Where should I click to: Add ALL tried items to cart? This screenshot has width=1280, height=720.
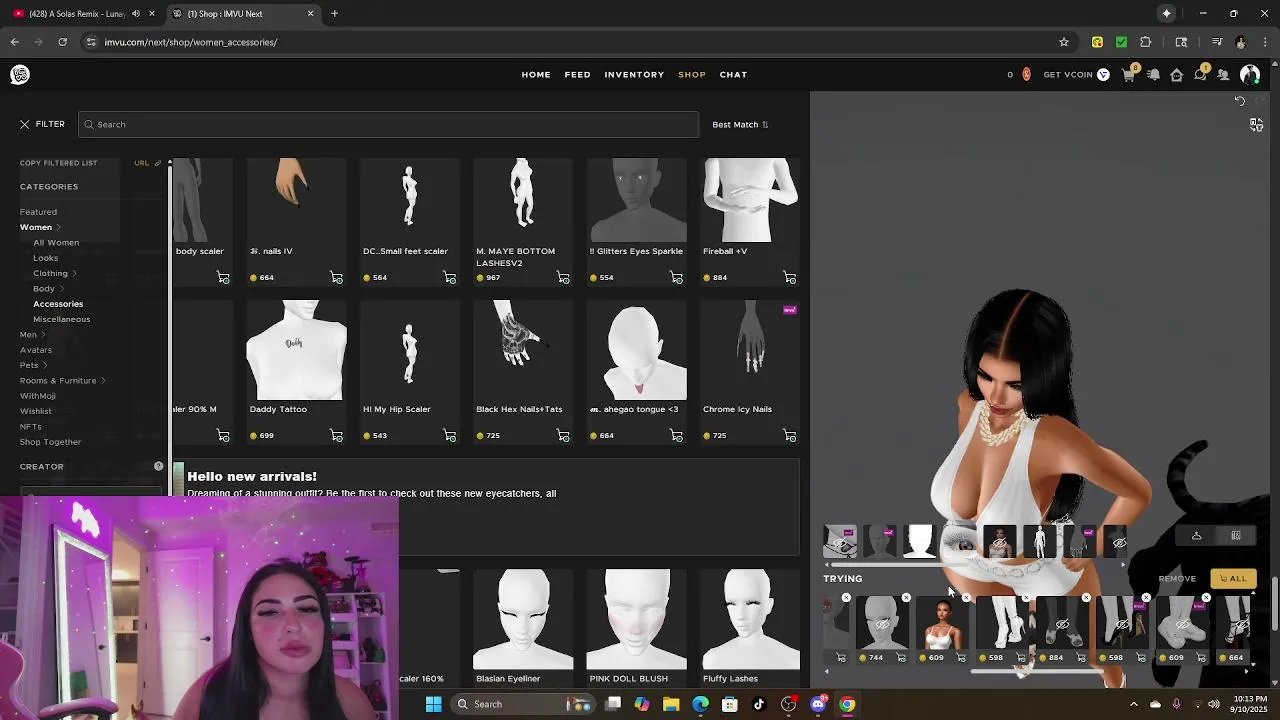[x=1233, y=579]
